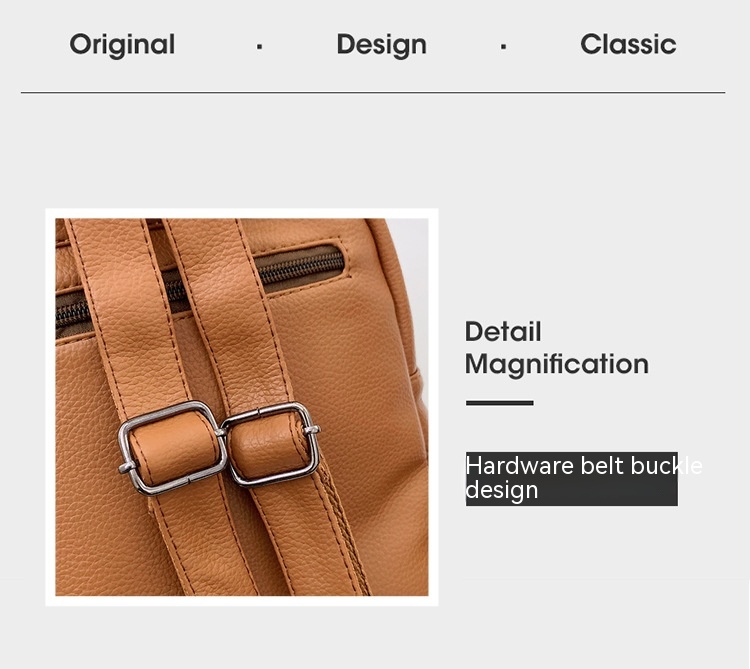Viewport: 750px width, 669px height.
Task: Click the 'Original' heading text
Action: [122, 45]
